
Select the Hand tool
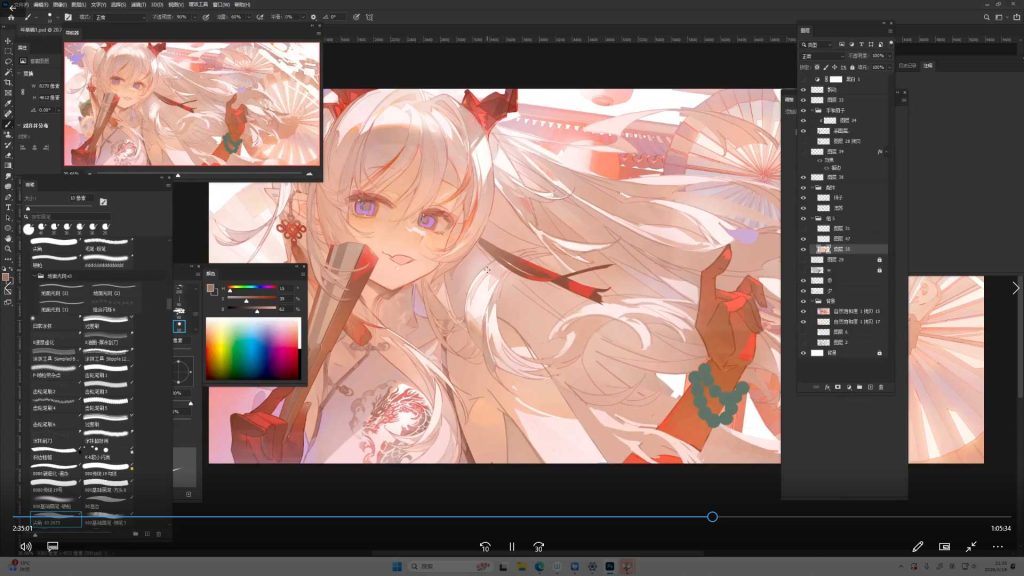tap(8, 238)
